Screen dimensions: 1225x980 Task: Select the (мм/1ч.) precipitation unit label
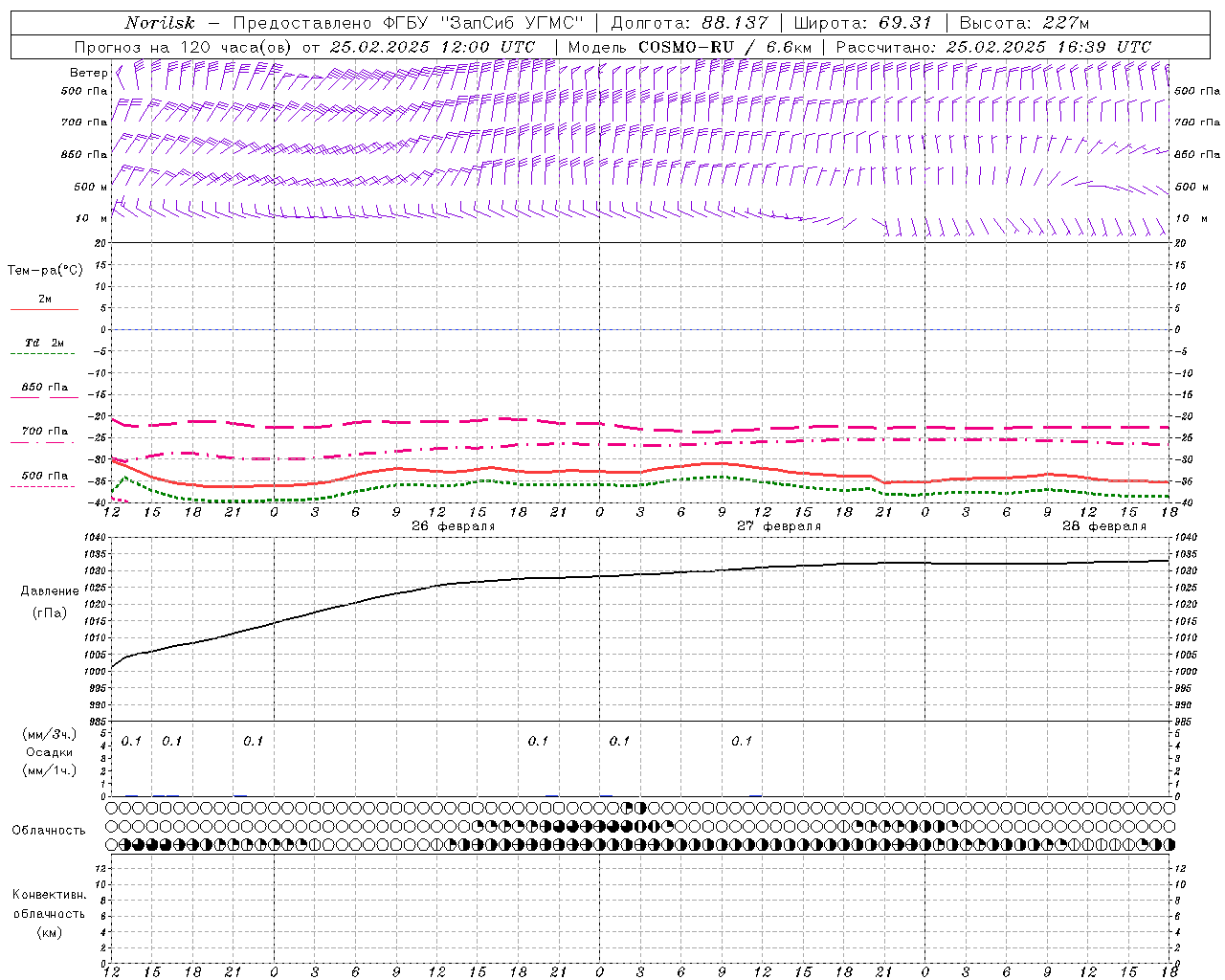pyautogui.click(x=49, y=770)
